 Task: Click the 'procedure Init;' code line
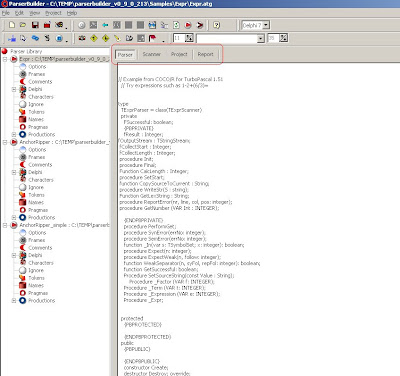136,159
